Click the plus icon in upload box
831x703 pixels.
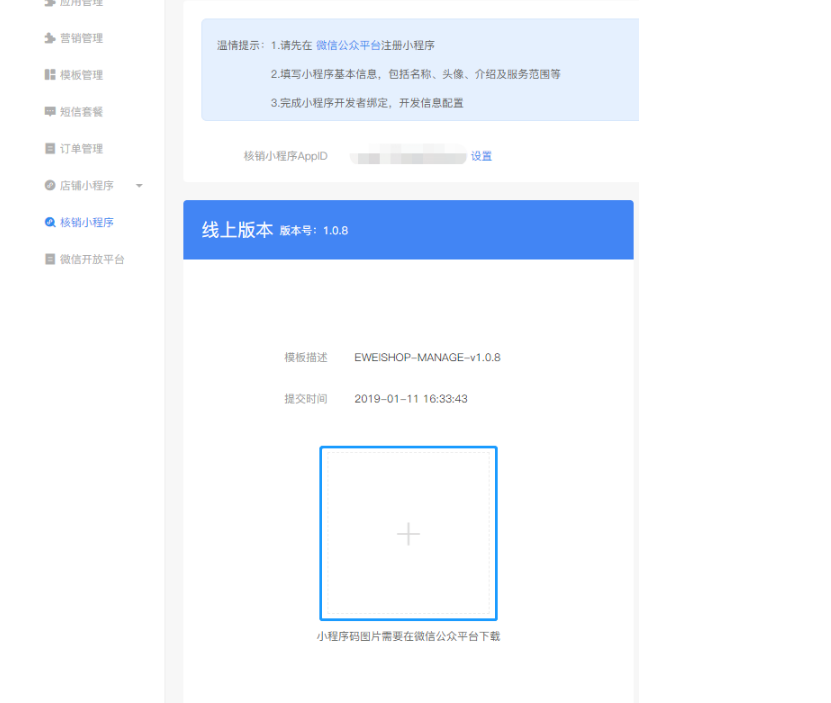click(408, 534)
